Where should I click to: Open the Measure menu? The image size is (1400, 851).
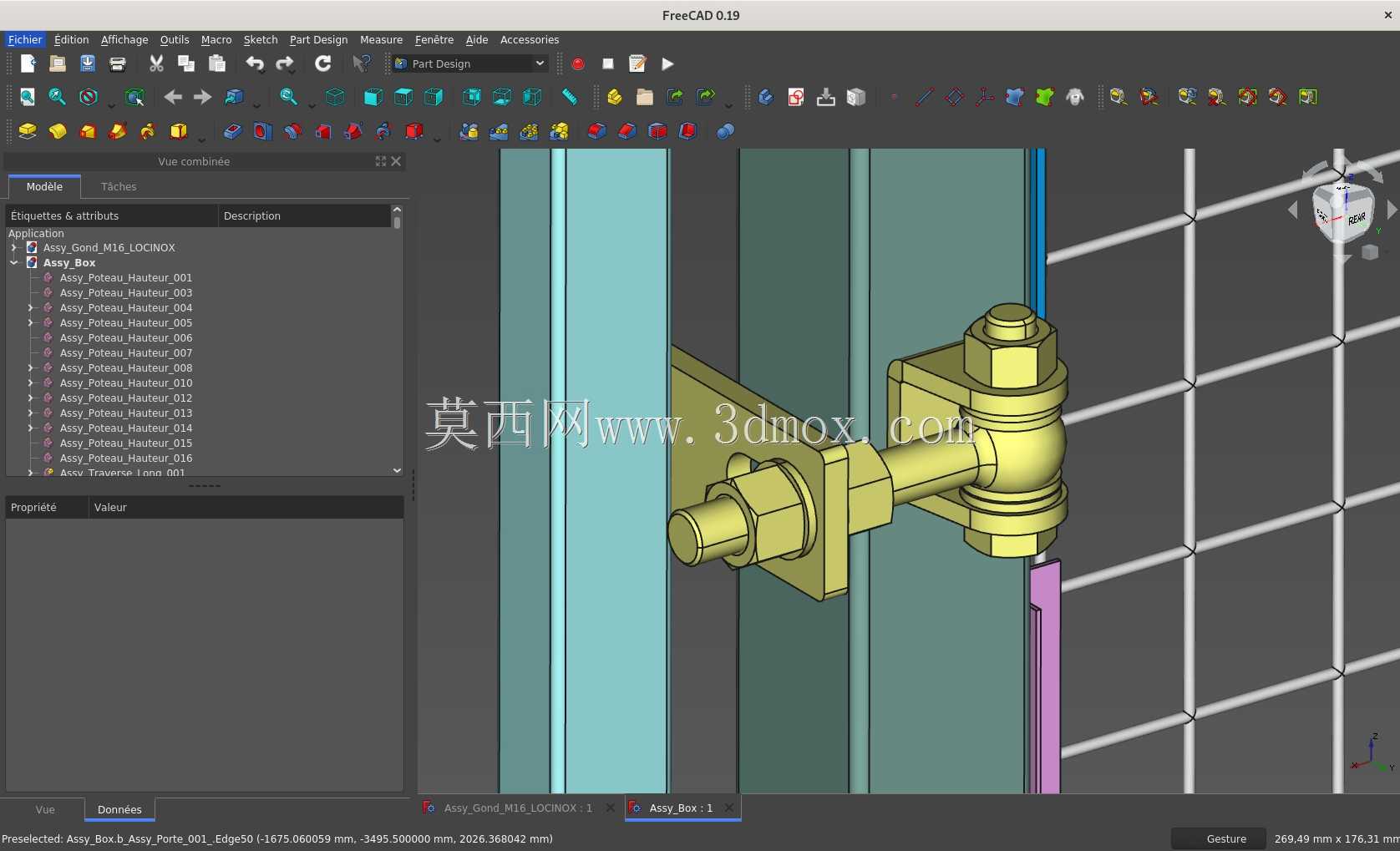pos(381,40)
